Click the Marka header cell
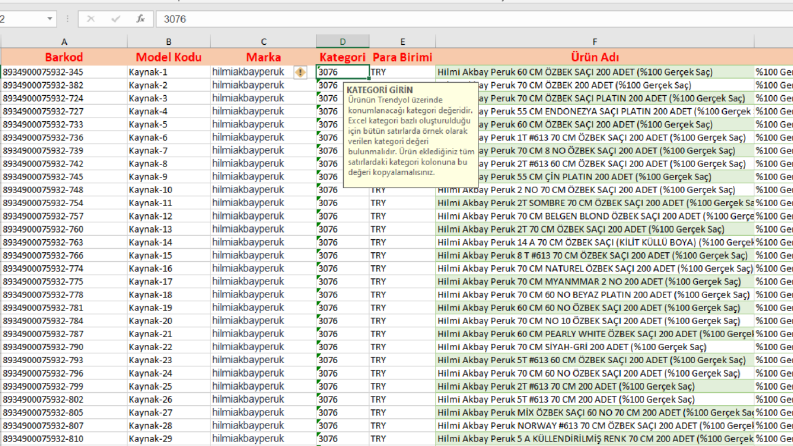The width and height of the screenshot is (793, 446). 263,57
